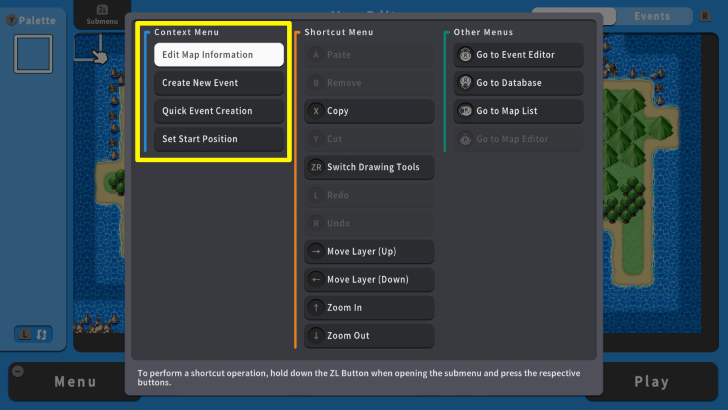Open Quick Event Creation
This screenshot has width=728, height=410.
pos(219,111)
